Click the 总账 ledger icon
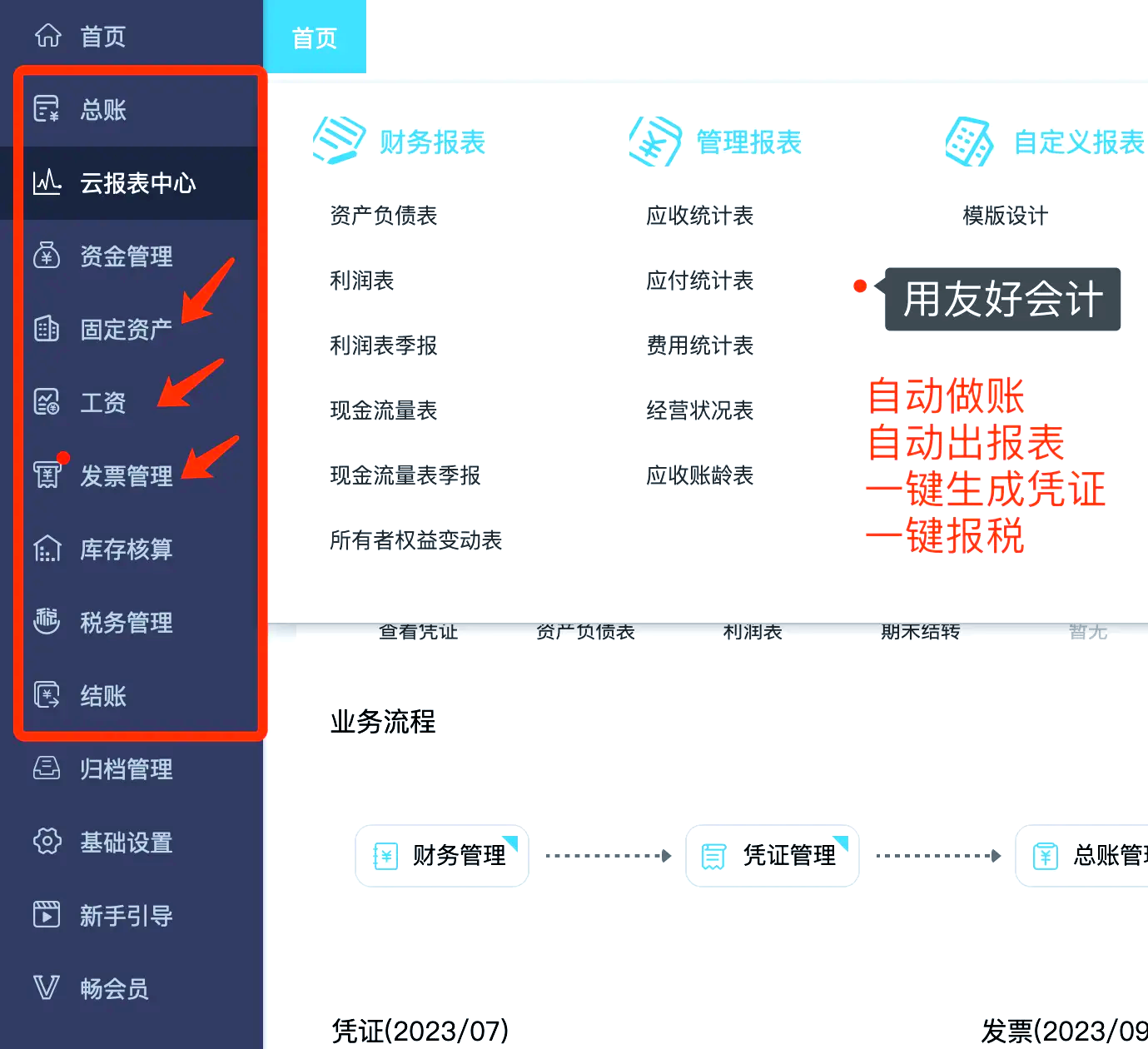The width and height of the screenshot is (1148, 1049). [x=47, y=109]
